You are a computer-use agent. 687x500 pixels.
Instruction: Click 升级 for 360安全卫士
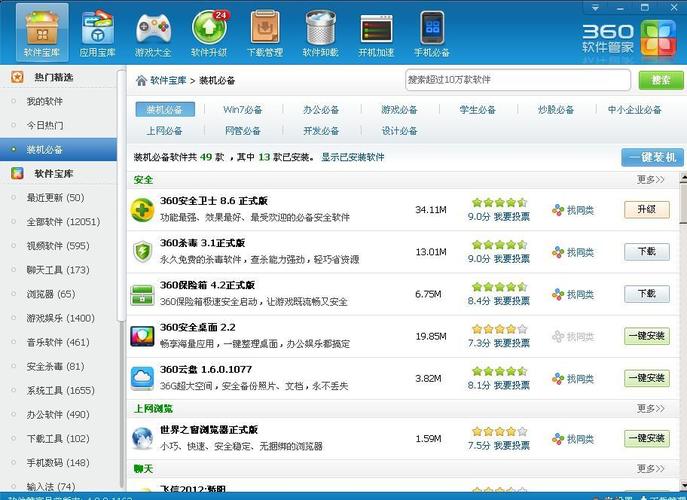click(647, 209)
